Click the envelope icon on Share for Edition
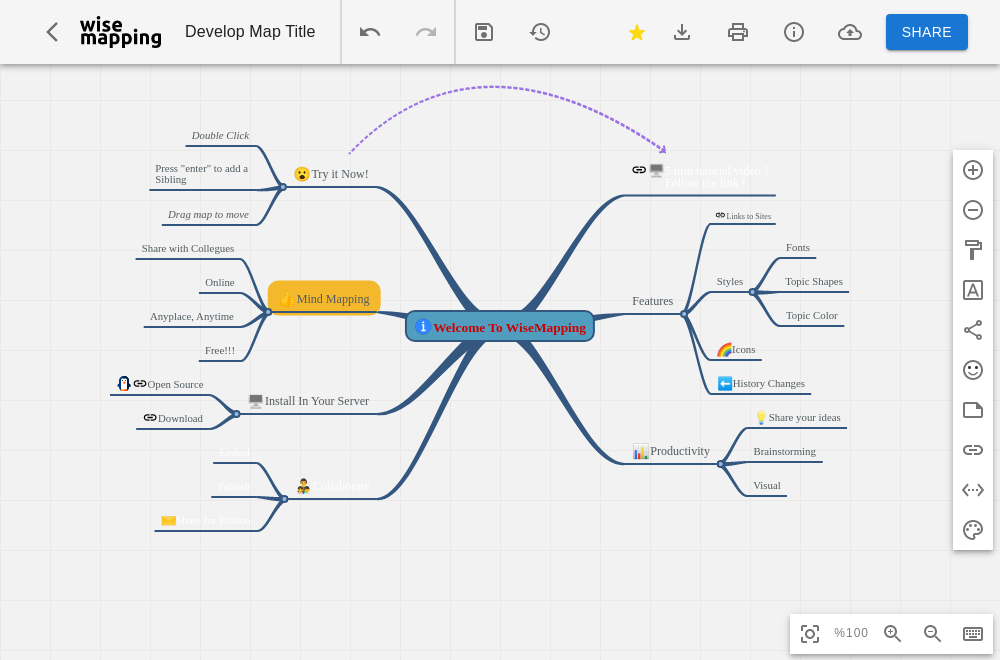 pyautogui.click(x=168, y=520)
